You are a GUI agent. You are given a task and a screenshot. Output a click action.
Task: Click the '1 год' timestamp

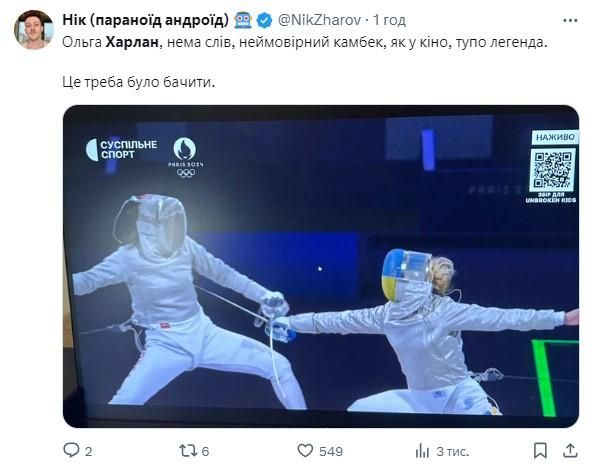pos(389,20)
